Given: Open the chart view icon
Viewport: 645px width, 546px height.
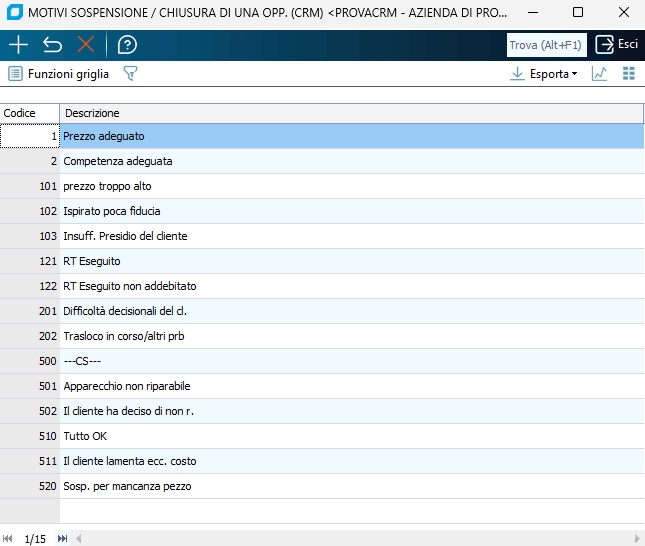Looking at the screenshot, I should tap(599, 74).
